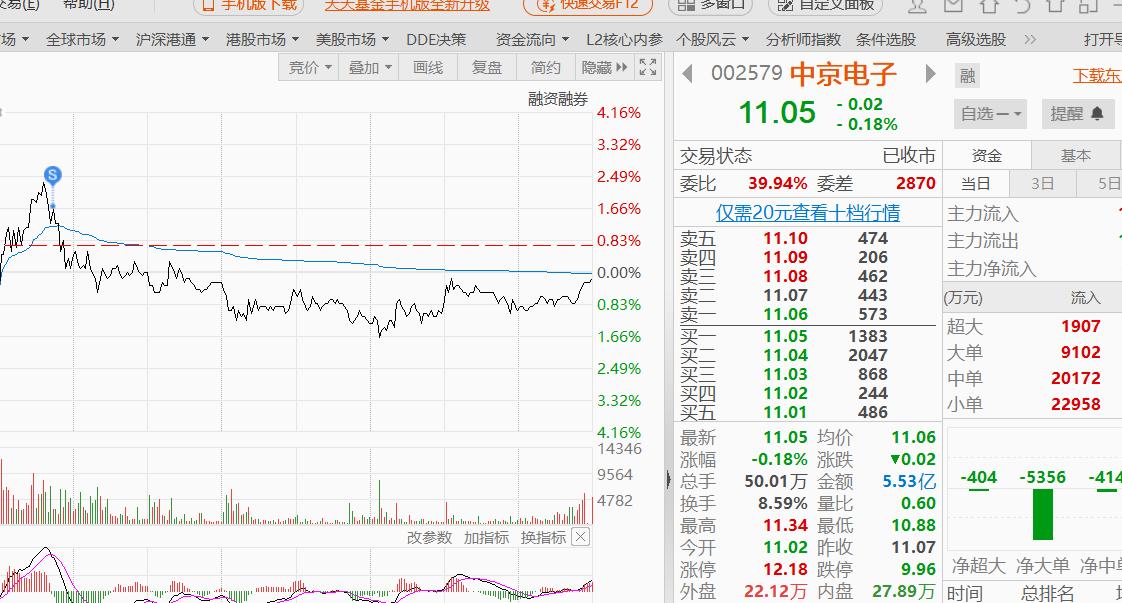
Task: Click the blue S sell marker on chart
Action: [x=52, y=175]
